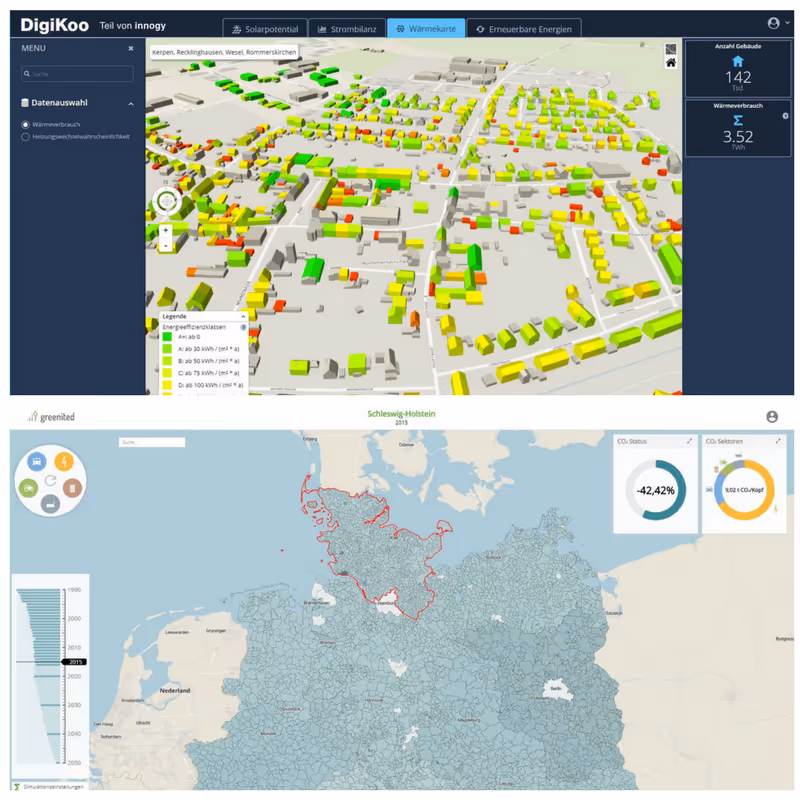The width and height of the screenshot is (800, 800).
Task: Open Simulationseinstellungen at the bottom left
Action: 54,787
